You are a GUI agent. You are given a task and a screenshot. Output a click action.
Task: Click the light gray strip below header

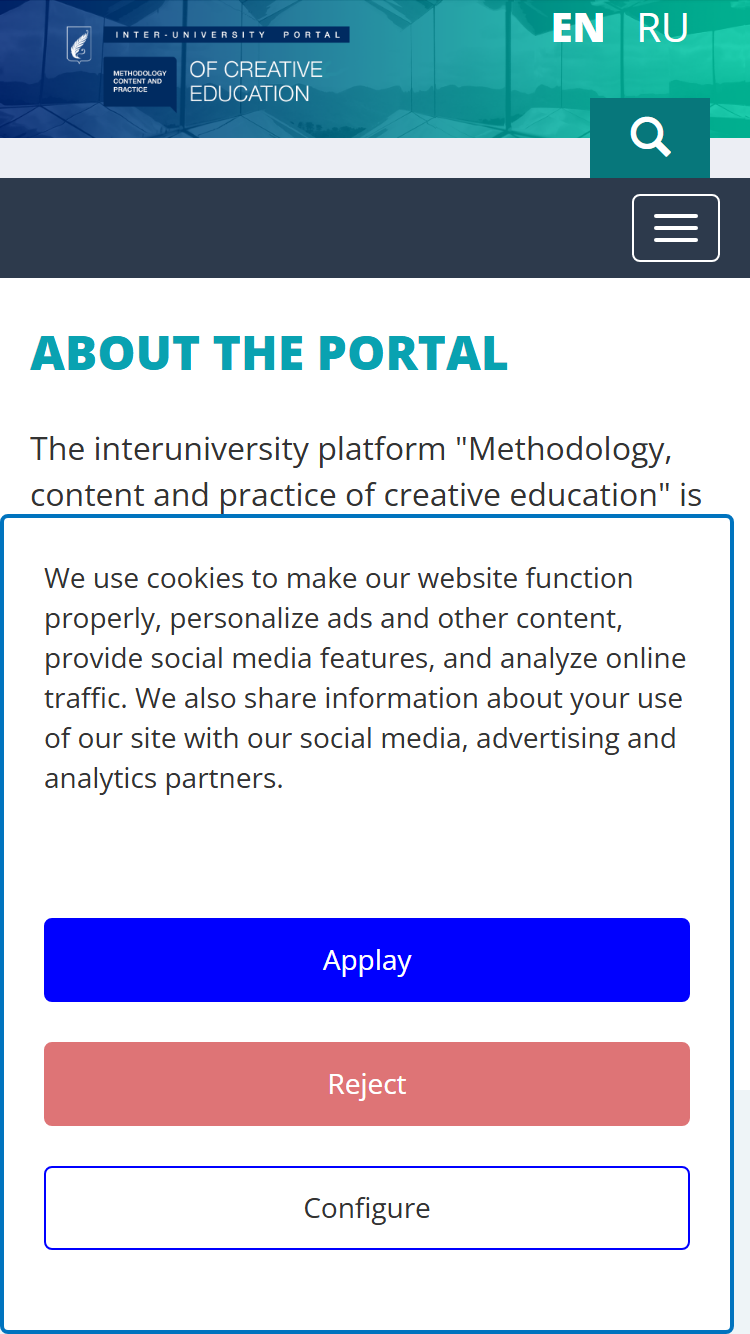[x=295, y=158]
